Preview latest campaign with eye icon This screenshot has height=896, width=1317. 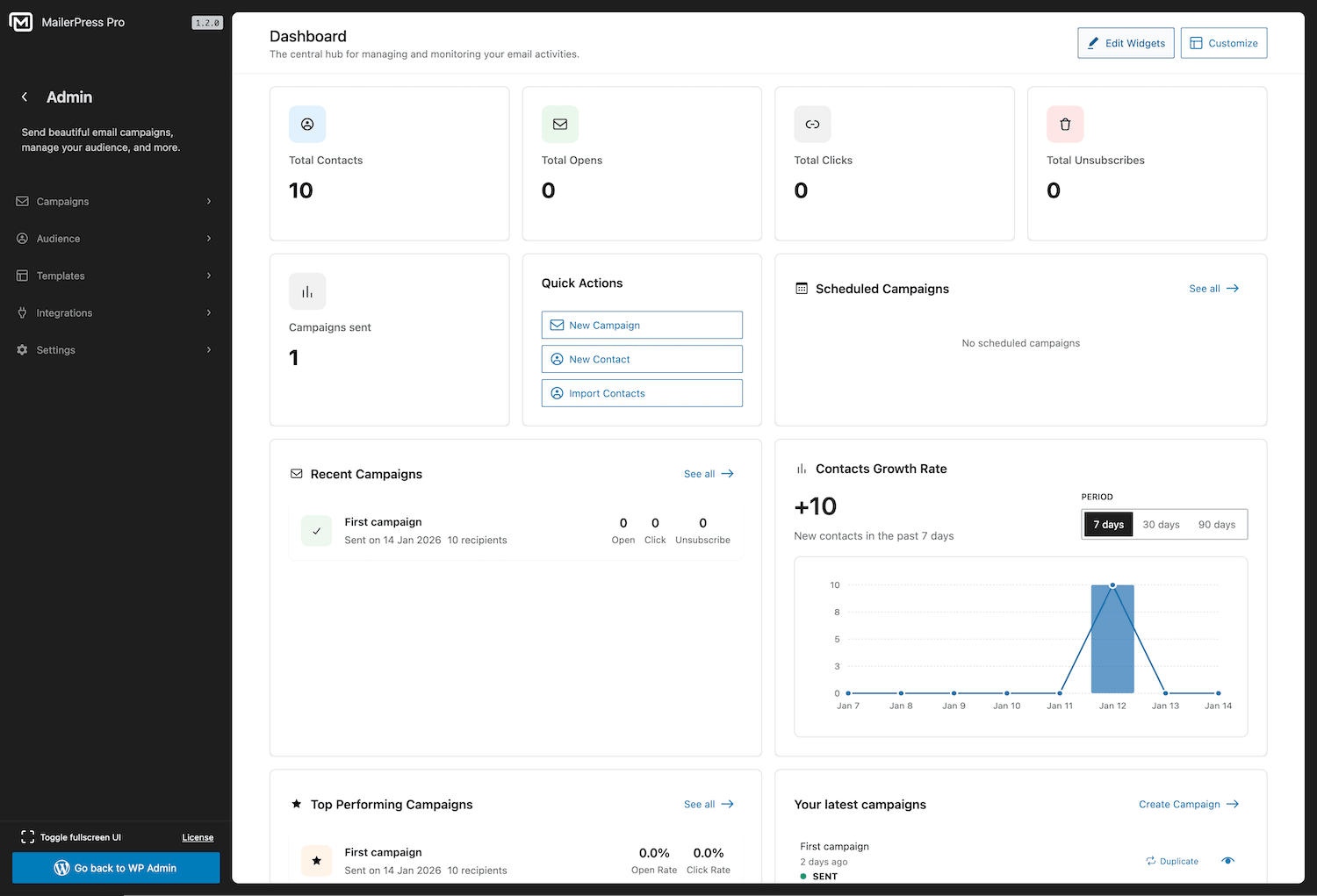pyautogui.click(x=1227, y=861)
